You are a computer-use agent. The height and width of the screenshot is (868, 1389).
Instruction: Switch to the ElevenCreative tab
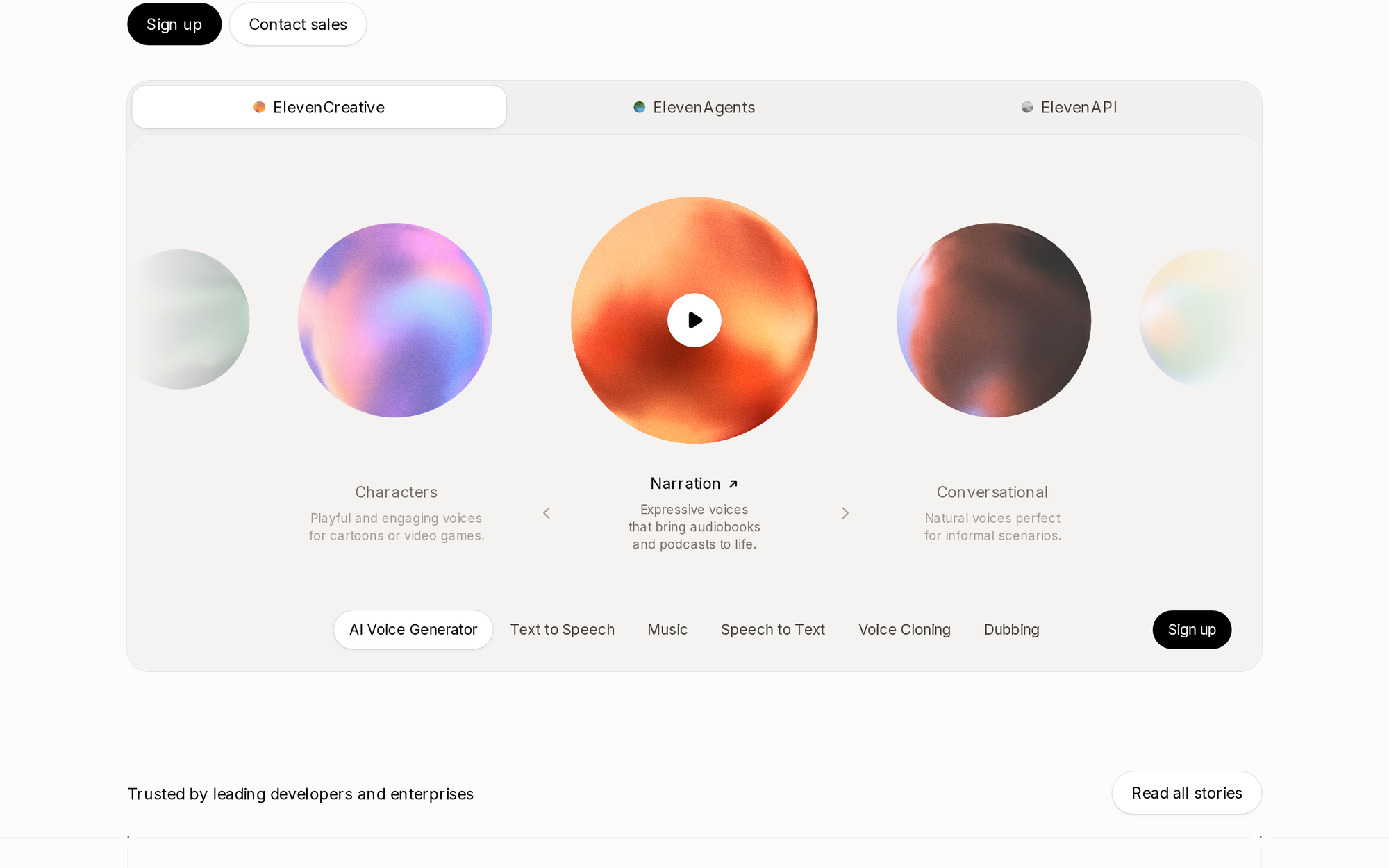(x=319, y=107)
